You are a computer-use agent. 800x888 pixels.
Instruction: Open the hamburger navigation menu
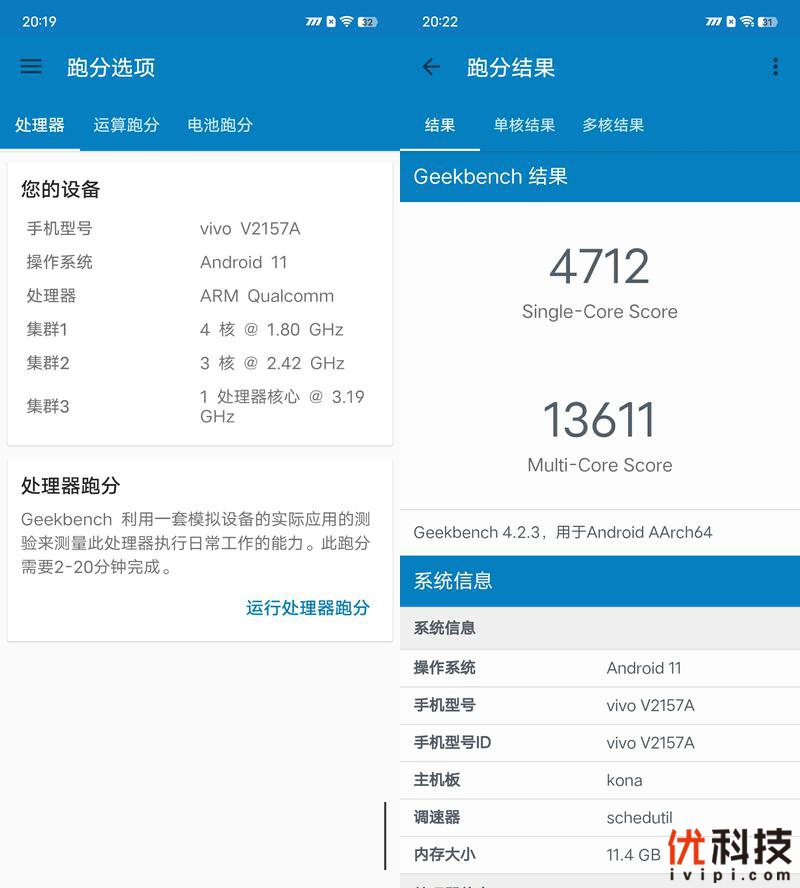point(31,67)
